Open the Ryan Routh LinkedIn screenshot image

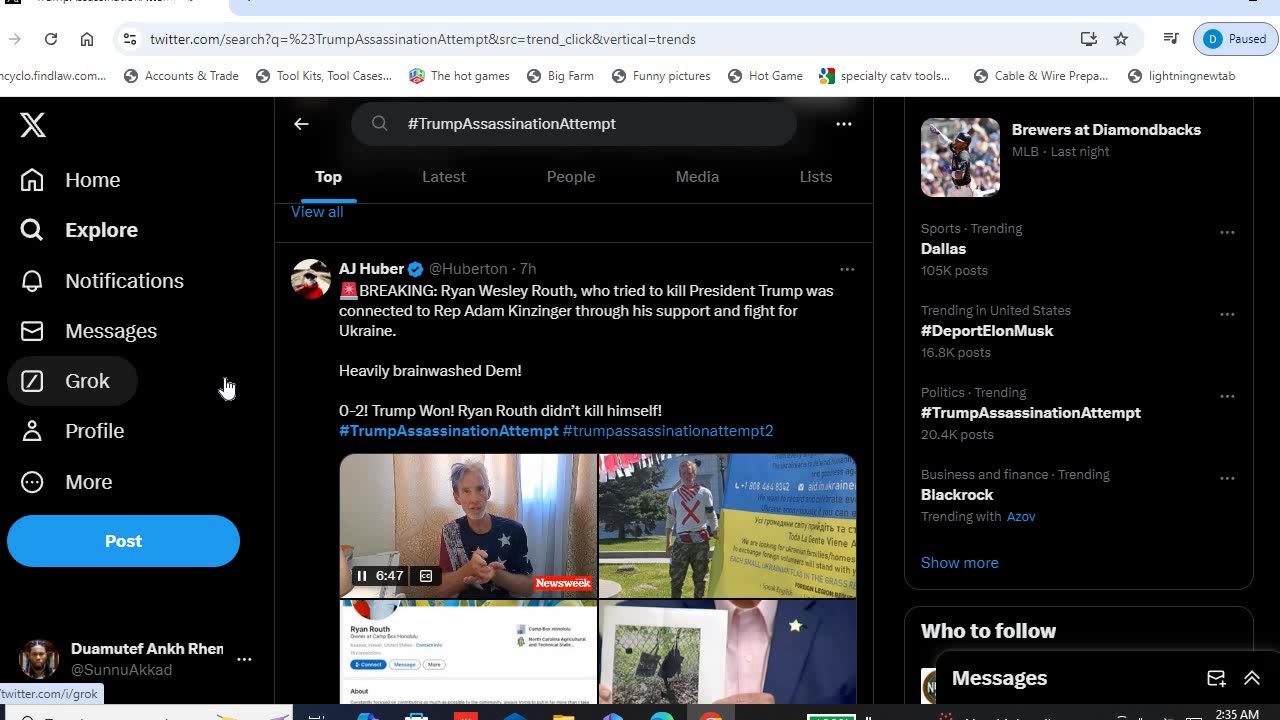468,653
